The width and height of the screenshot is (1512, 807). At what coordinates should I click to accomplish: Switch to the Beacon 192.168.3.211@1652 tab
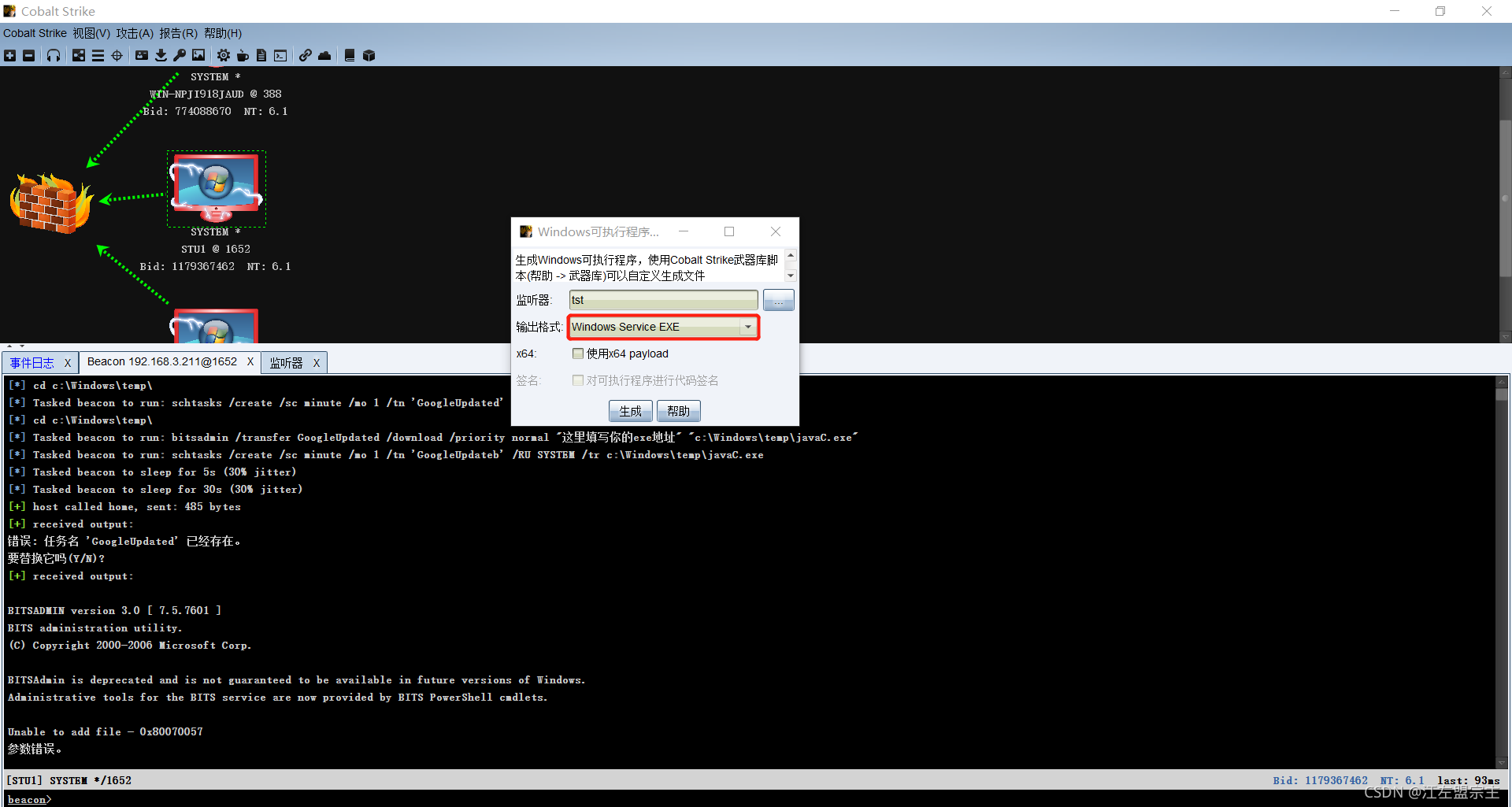(x=162, y=361)
